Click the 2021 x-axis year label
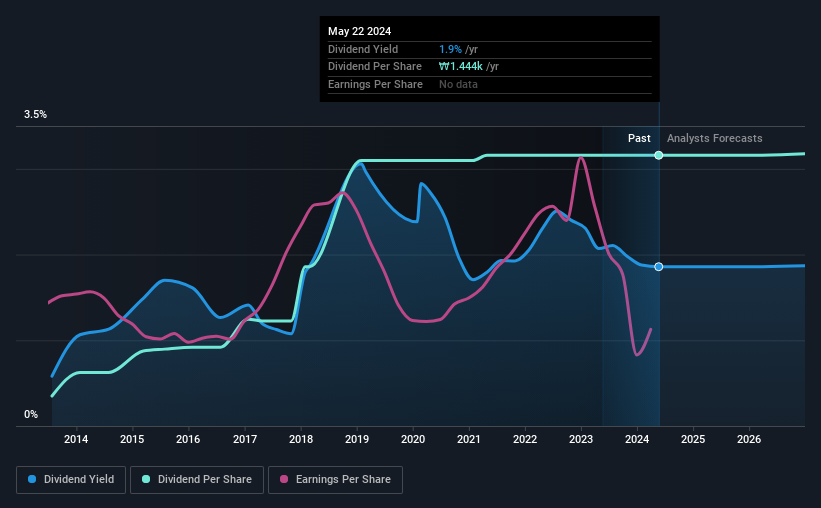 [469, 439]
